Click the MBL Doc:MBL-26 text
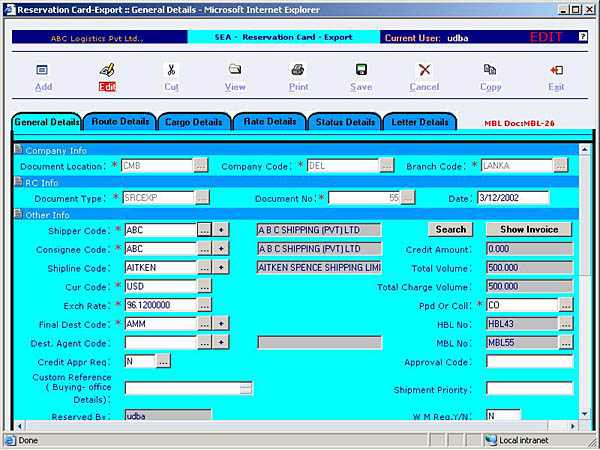The height and width of the screenshot is (450, 600). pos(519,123)
